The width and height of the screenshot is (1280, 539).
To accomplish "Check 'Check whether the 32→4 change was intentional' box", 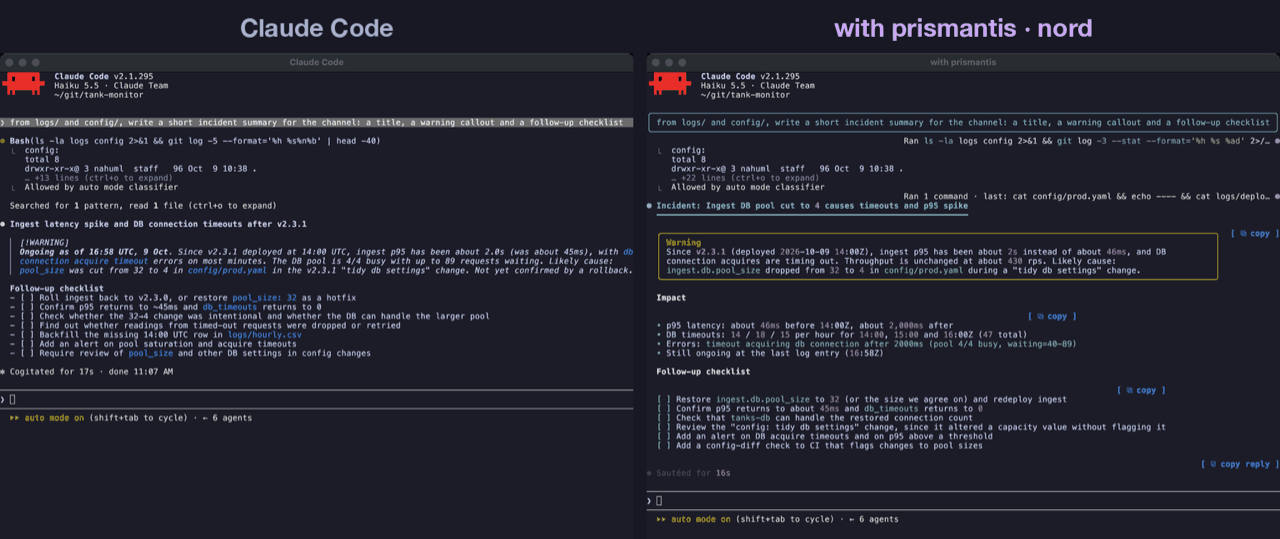I will click(27, 316).
